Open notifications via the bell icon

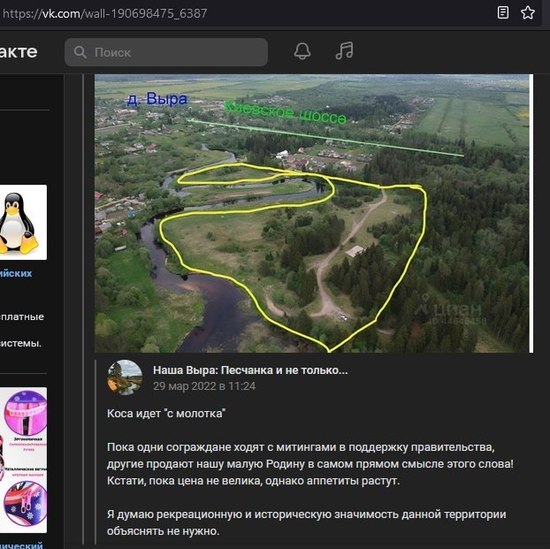click(302, 52)
